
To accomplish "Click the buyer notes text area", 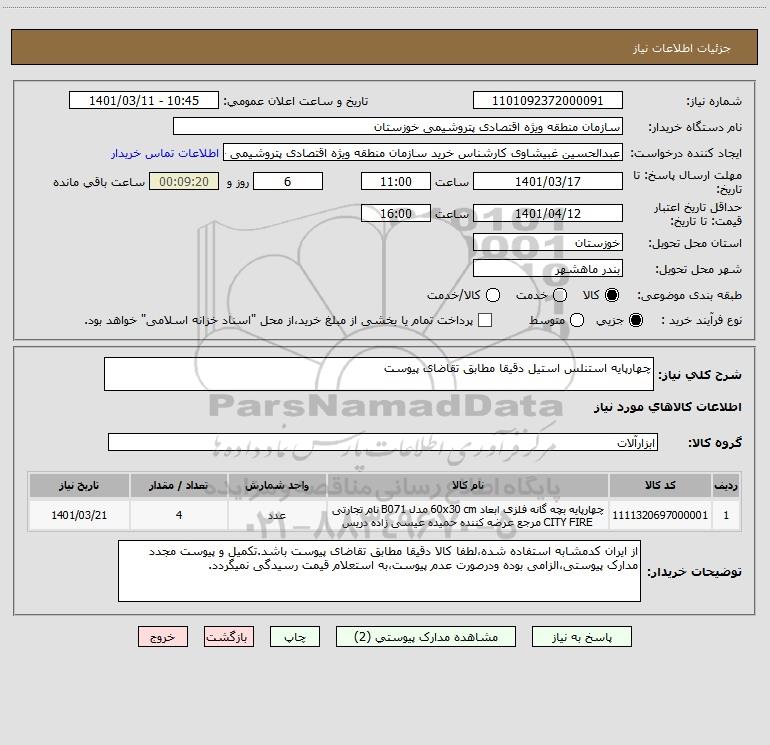I will (379, 571).
